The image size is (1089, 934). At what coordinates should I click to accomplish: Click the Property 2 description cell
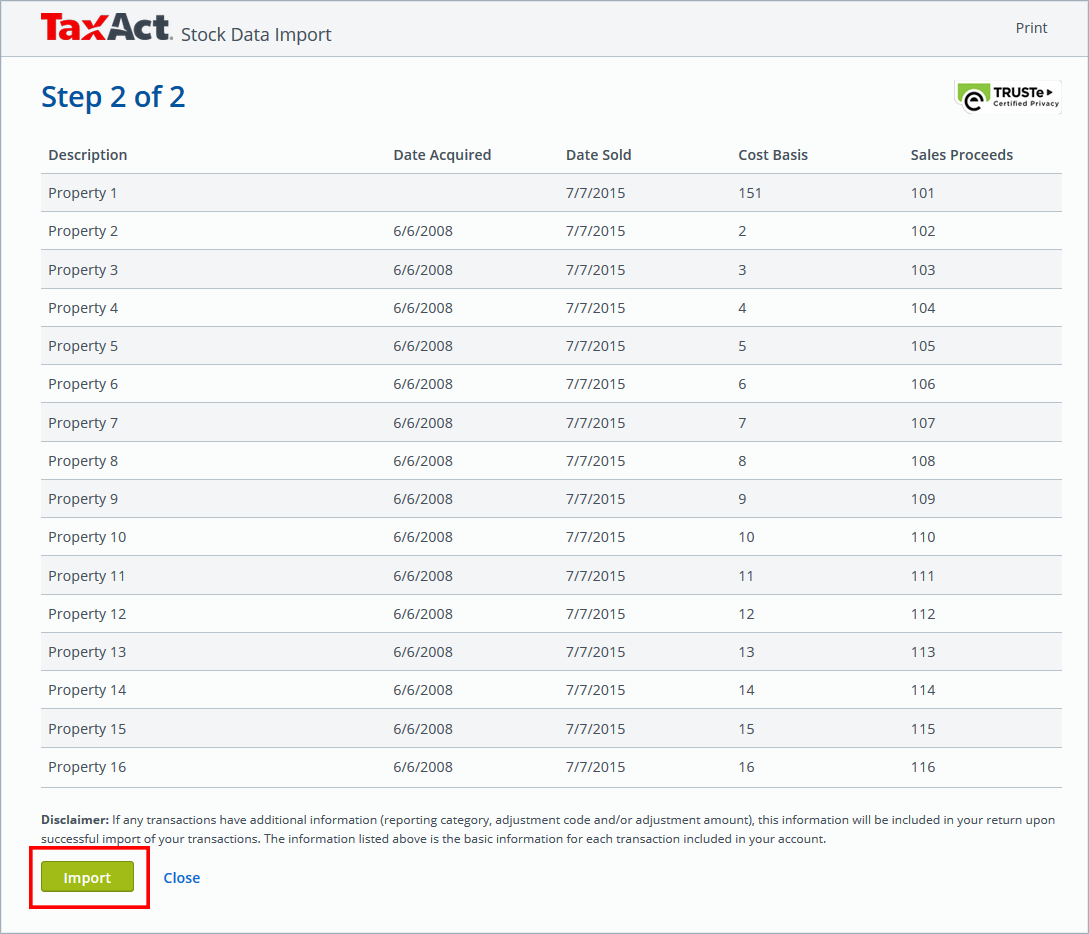tap(83, 231)
